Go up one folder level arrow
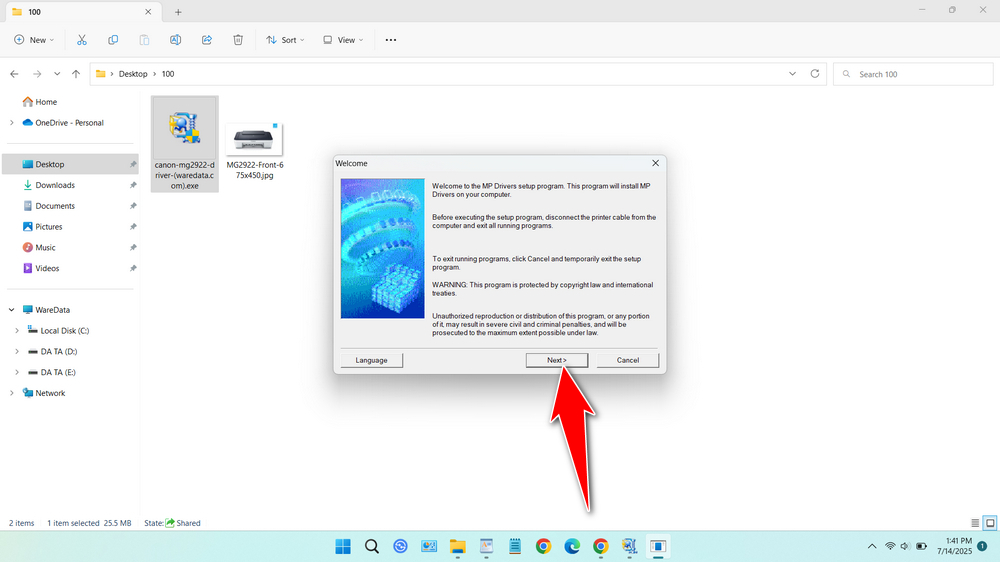Viewport: 1000px width, 562px height. (76, 74)
